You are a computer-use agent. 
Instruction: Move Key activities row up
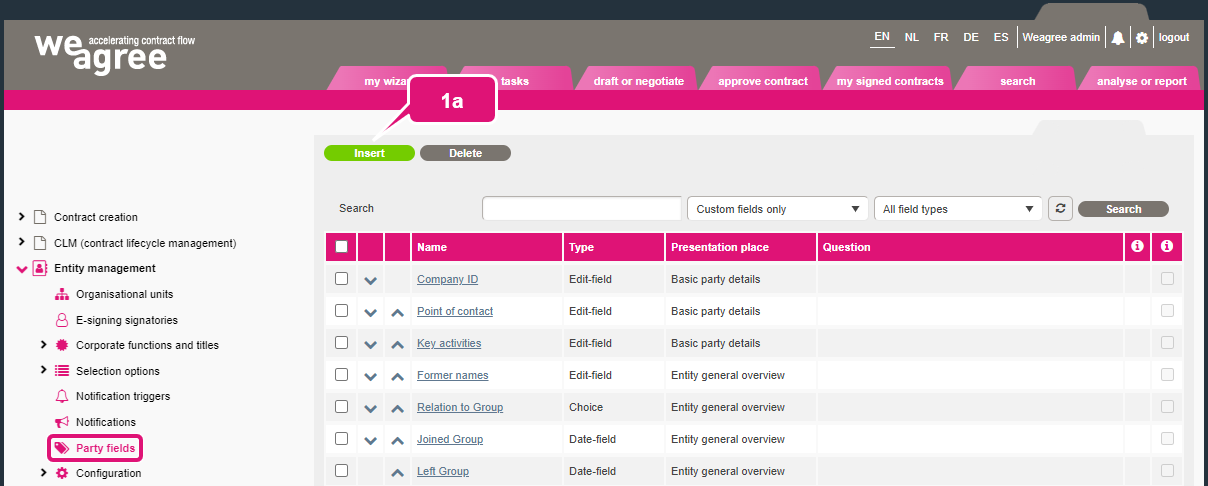click(x=397, y=344)
